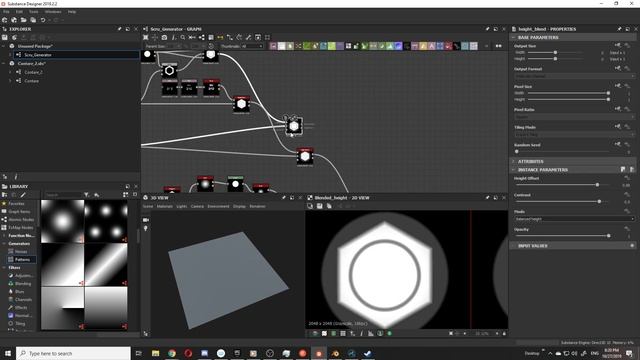The width and height of the screenshot is (640, 360).
Task: Open the Environment menu in 3D View
Action: 218,207
